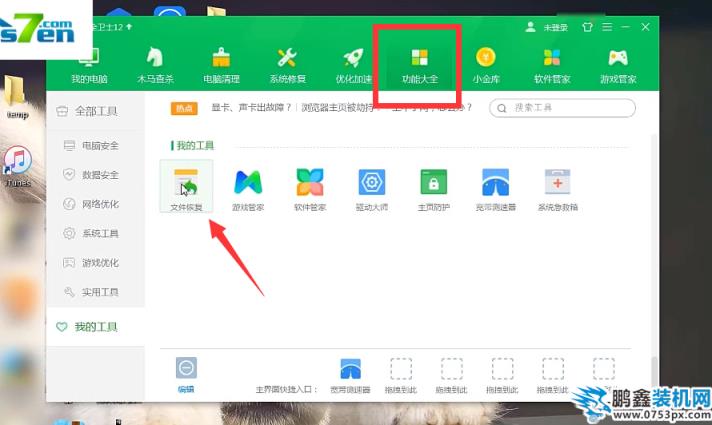Open the 显卡、声卡出故障 link

(251, 108)
